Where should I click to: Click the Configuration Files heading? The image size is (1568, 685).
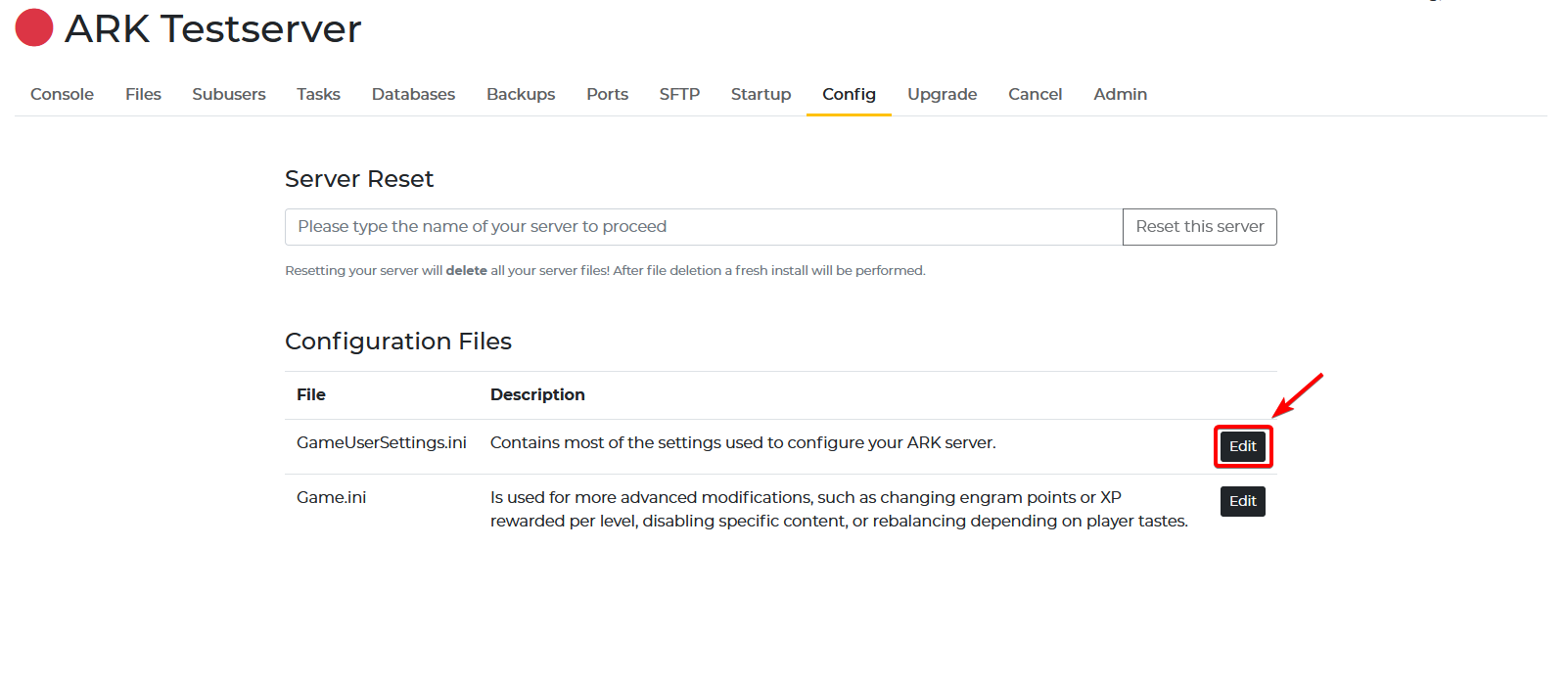pyautogui.click(x=398, y=342)
